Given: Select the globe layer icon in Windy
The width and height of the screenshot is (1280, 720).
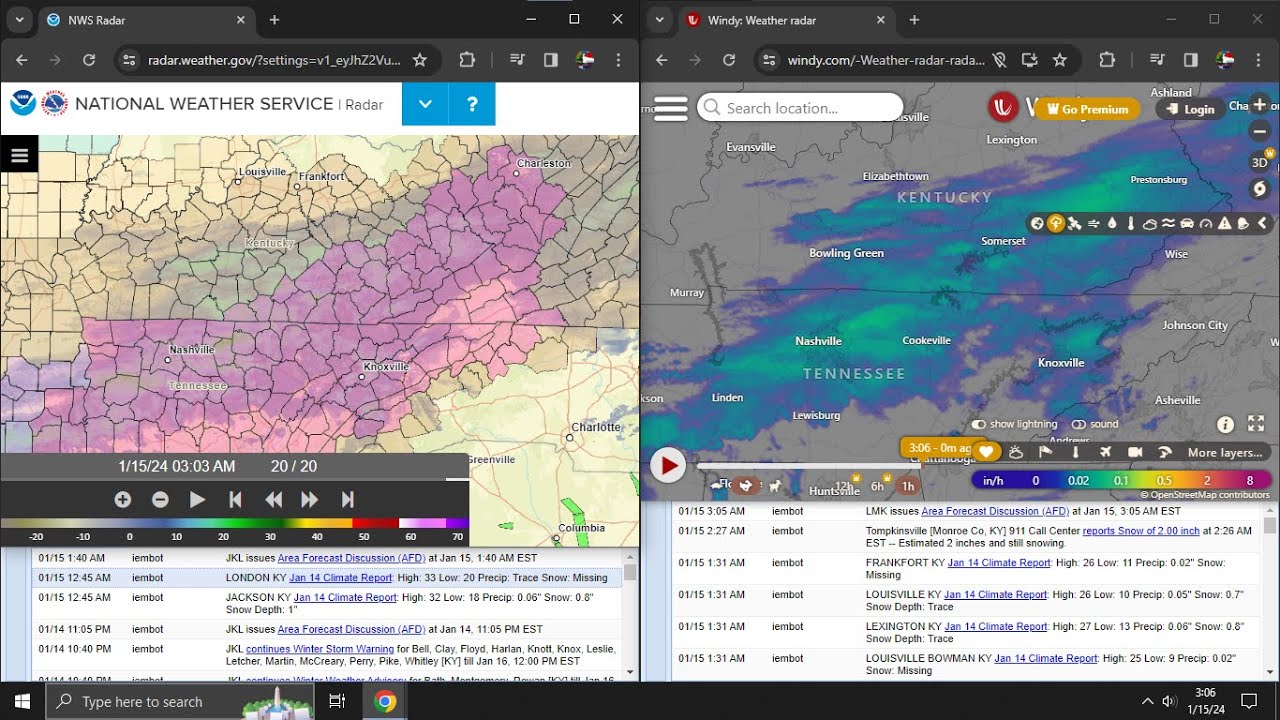Looking at the screenshot, I should [1037, 224].
